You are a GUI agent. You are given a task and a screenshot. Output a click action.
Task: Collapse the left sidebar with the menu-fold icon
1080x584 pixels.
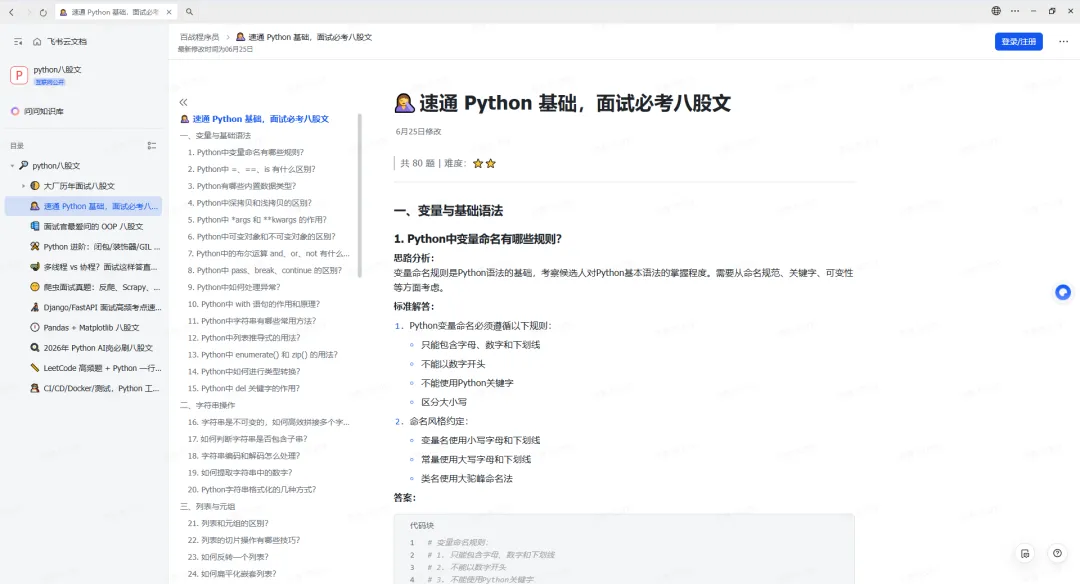click(18, 42)
